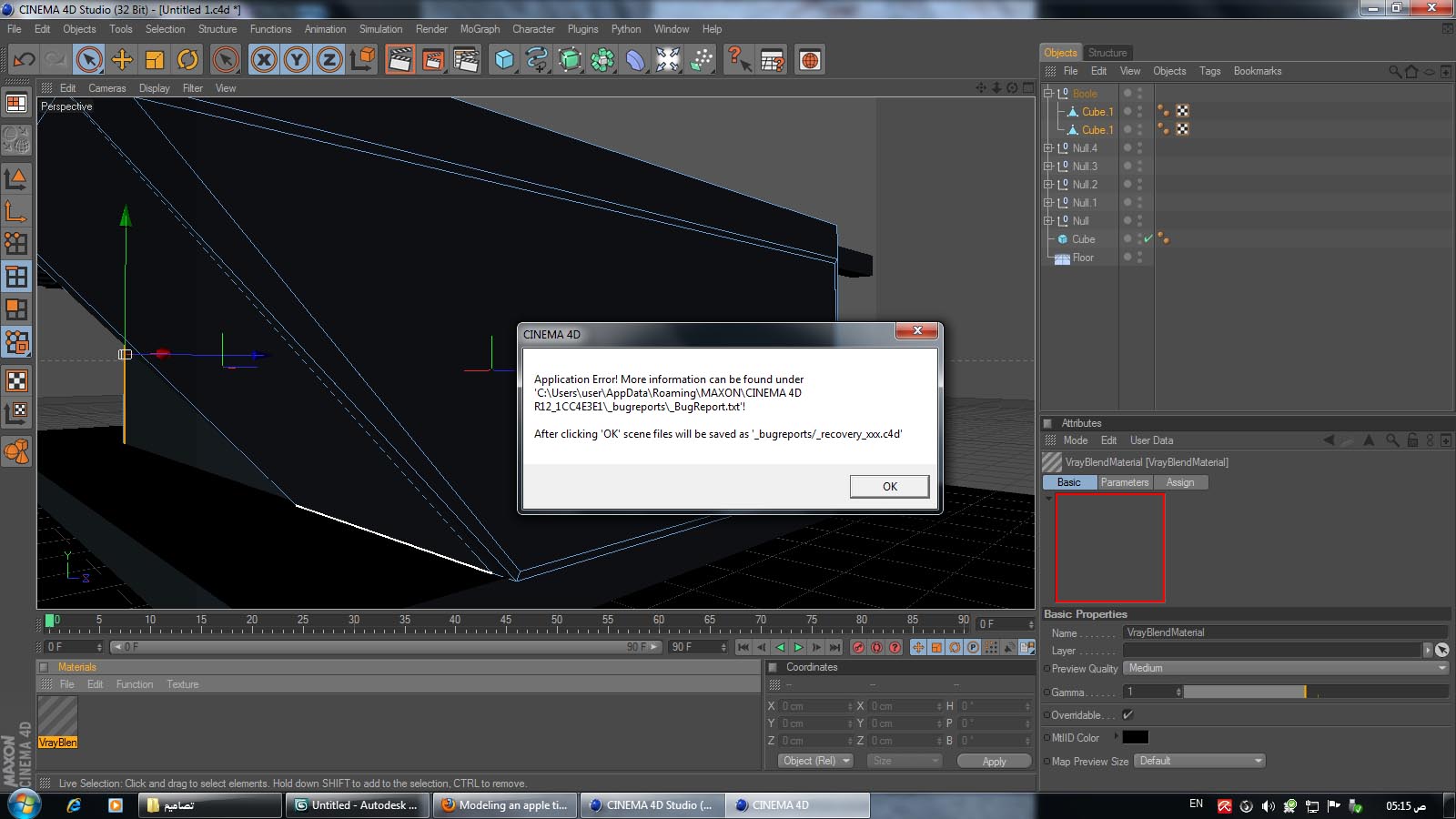
Task: Select the Move tool icon
Action: [x=122, y=60]
